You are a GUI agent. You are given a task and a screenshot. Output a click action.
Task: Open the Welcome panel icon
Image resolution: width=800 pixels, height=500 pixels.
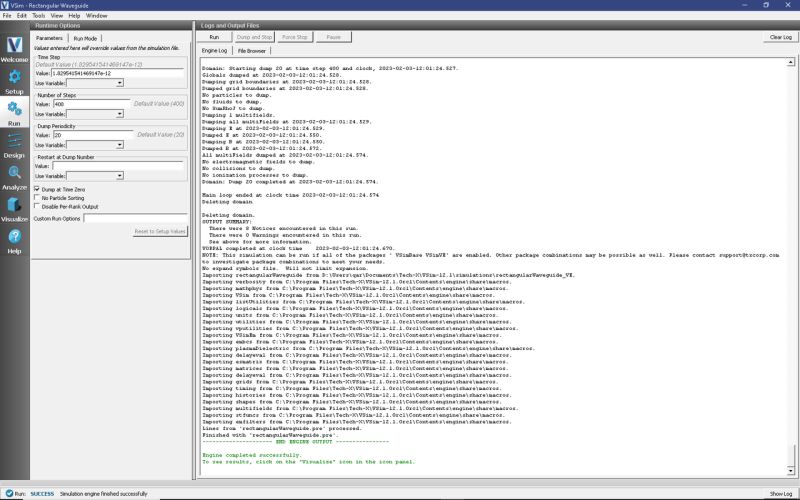[x=14, y=45]
